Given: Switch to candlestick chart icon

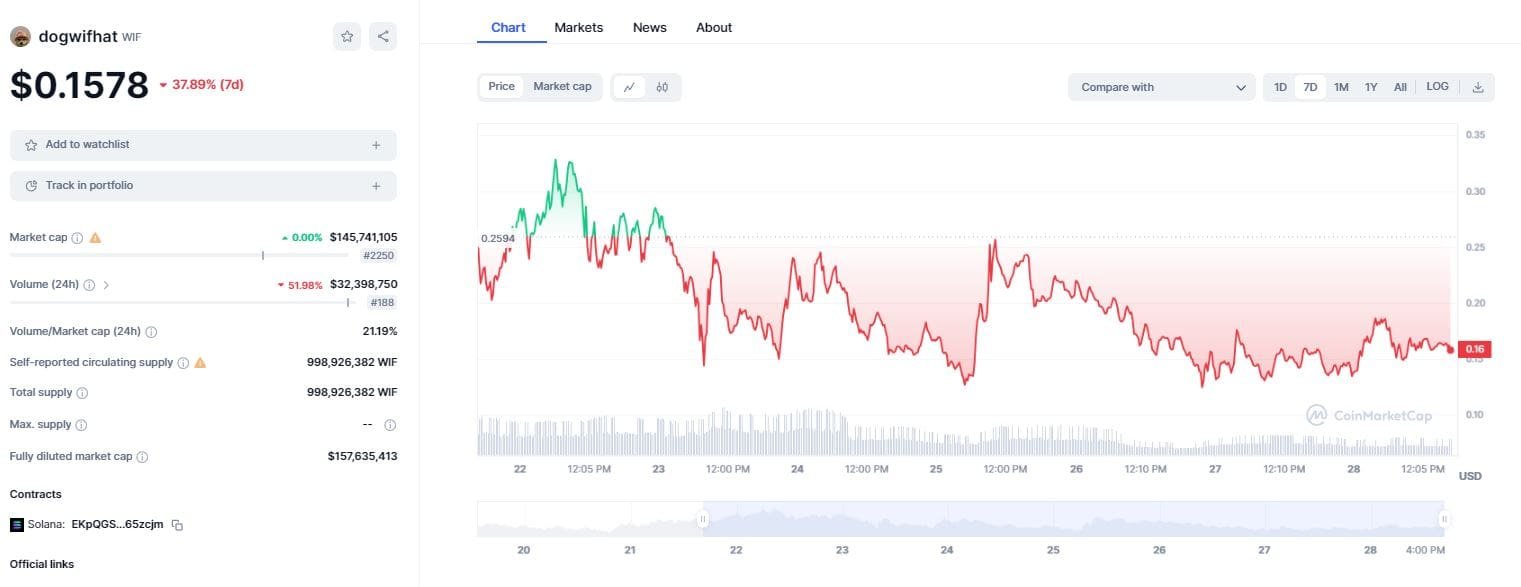Looking at the screenshot, I should (662, 87).
